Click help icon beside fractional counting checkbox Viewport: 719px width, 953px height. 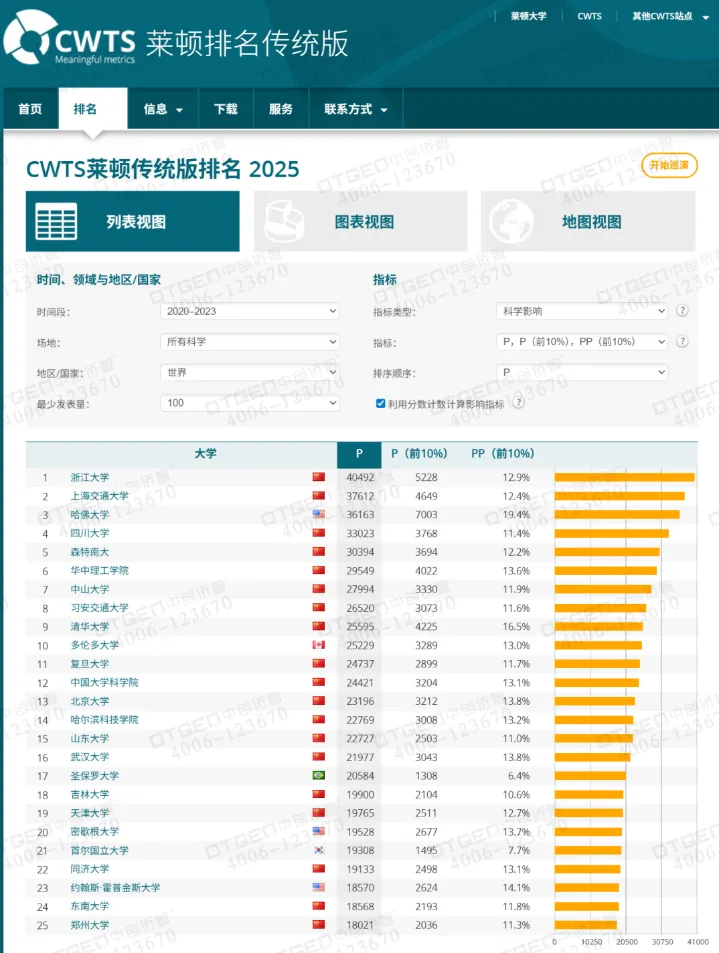pos(518,403)
